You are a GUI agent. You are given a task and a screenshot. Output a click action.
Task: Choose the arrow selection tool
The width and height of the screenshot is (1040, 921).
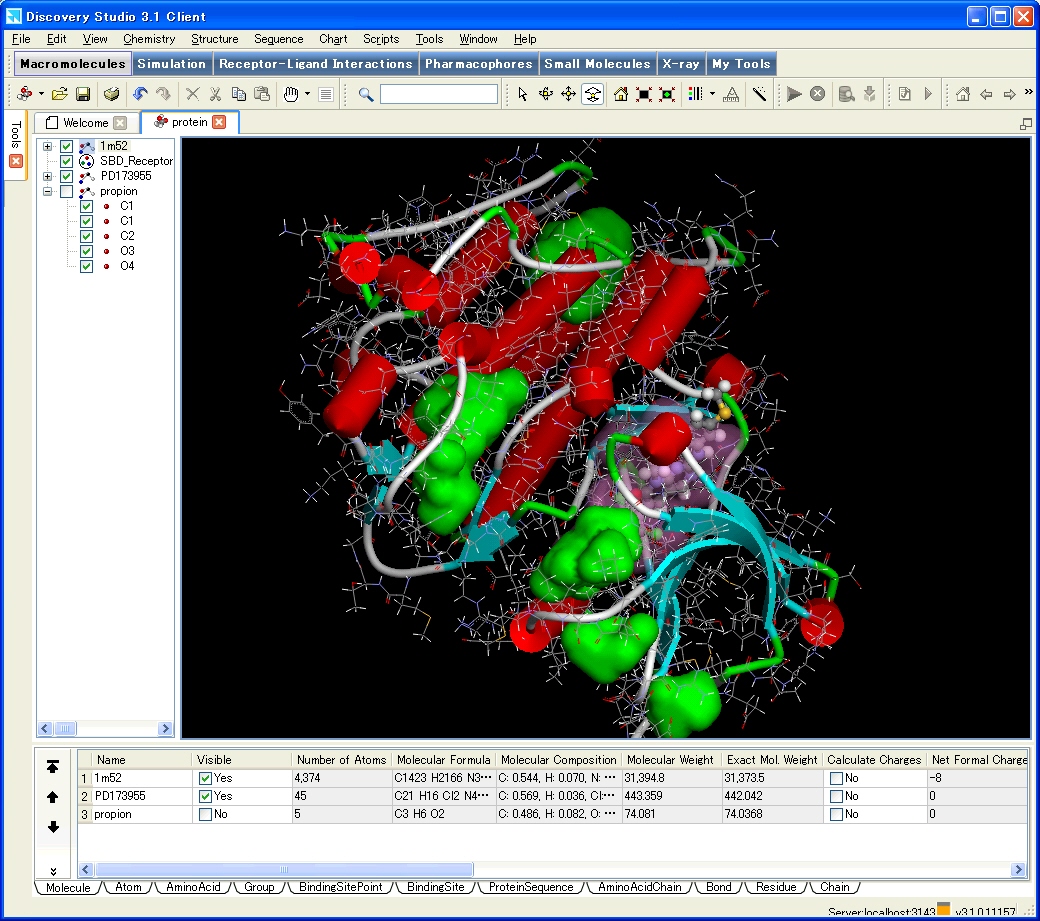[x=523, y=94]
